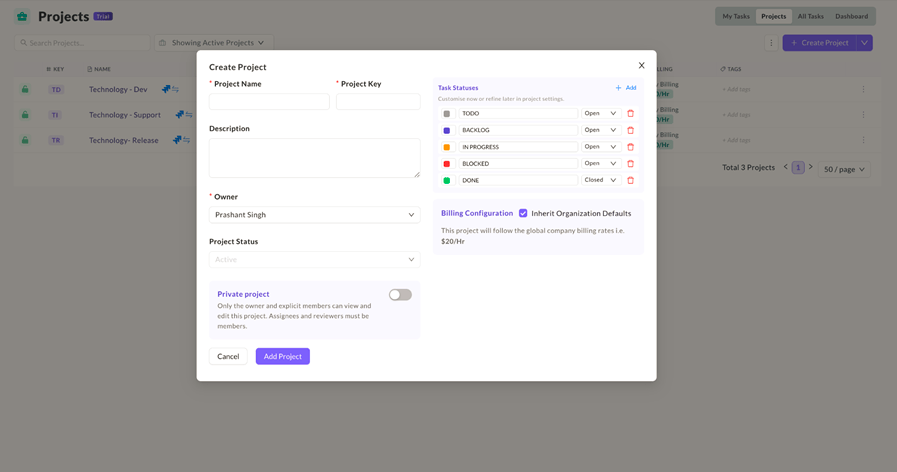This screenshot has width=897, height=472.
Task: Open more options for Technology- Release row
Action: [863, 140]
